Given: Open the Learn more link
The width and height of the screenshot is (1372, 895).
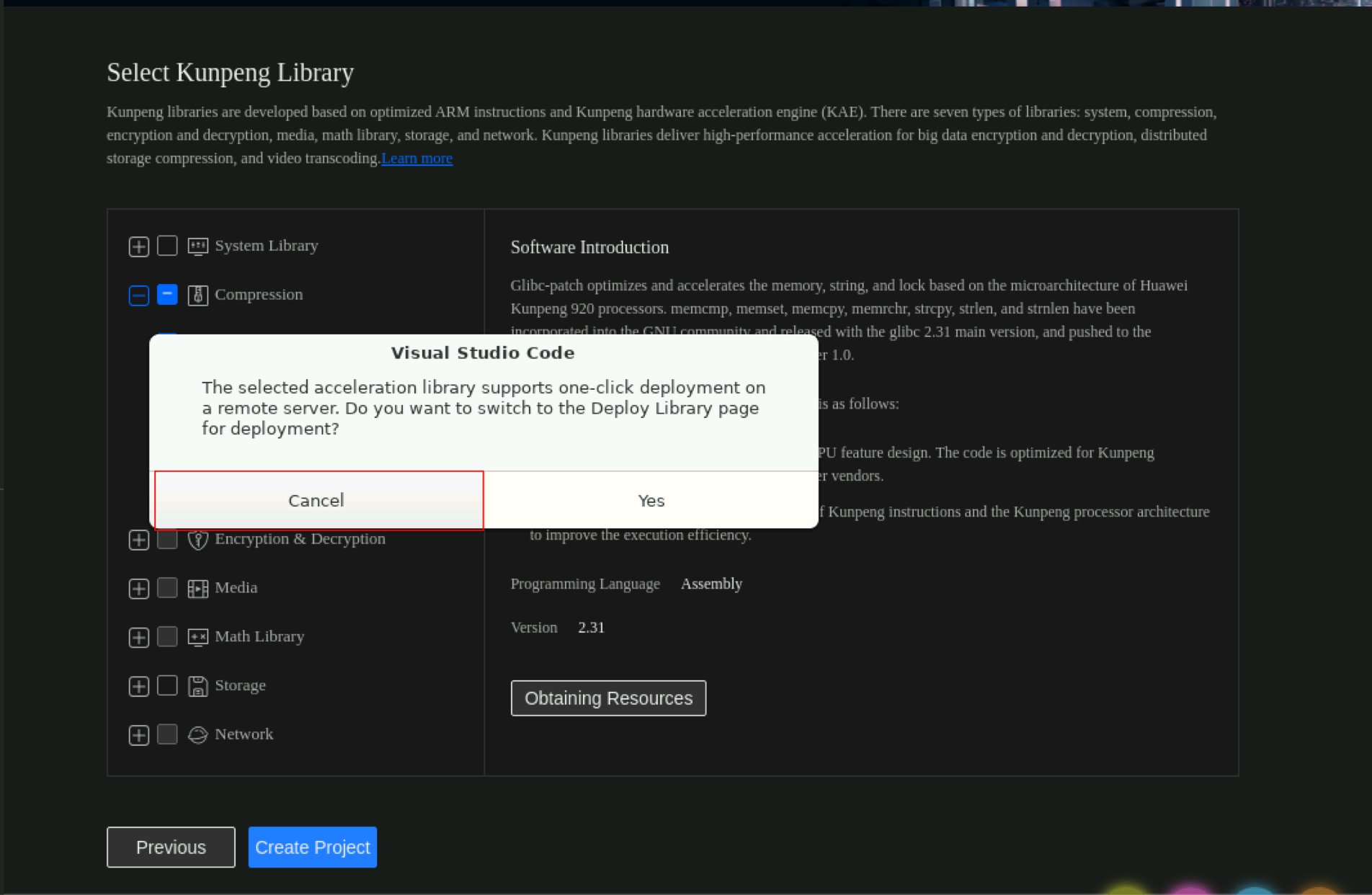Looking at the screenshot, I should [x=416, y=159].
